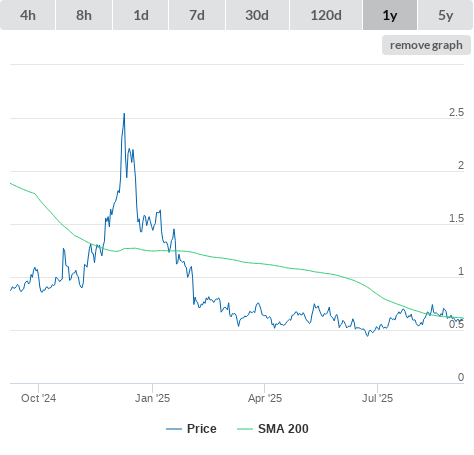Screen dimensions: 474x455
Task: Click the remove graph button
Action: click(426, 45)
